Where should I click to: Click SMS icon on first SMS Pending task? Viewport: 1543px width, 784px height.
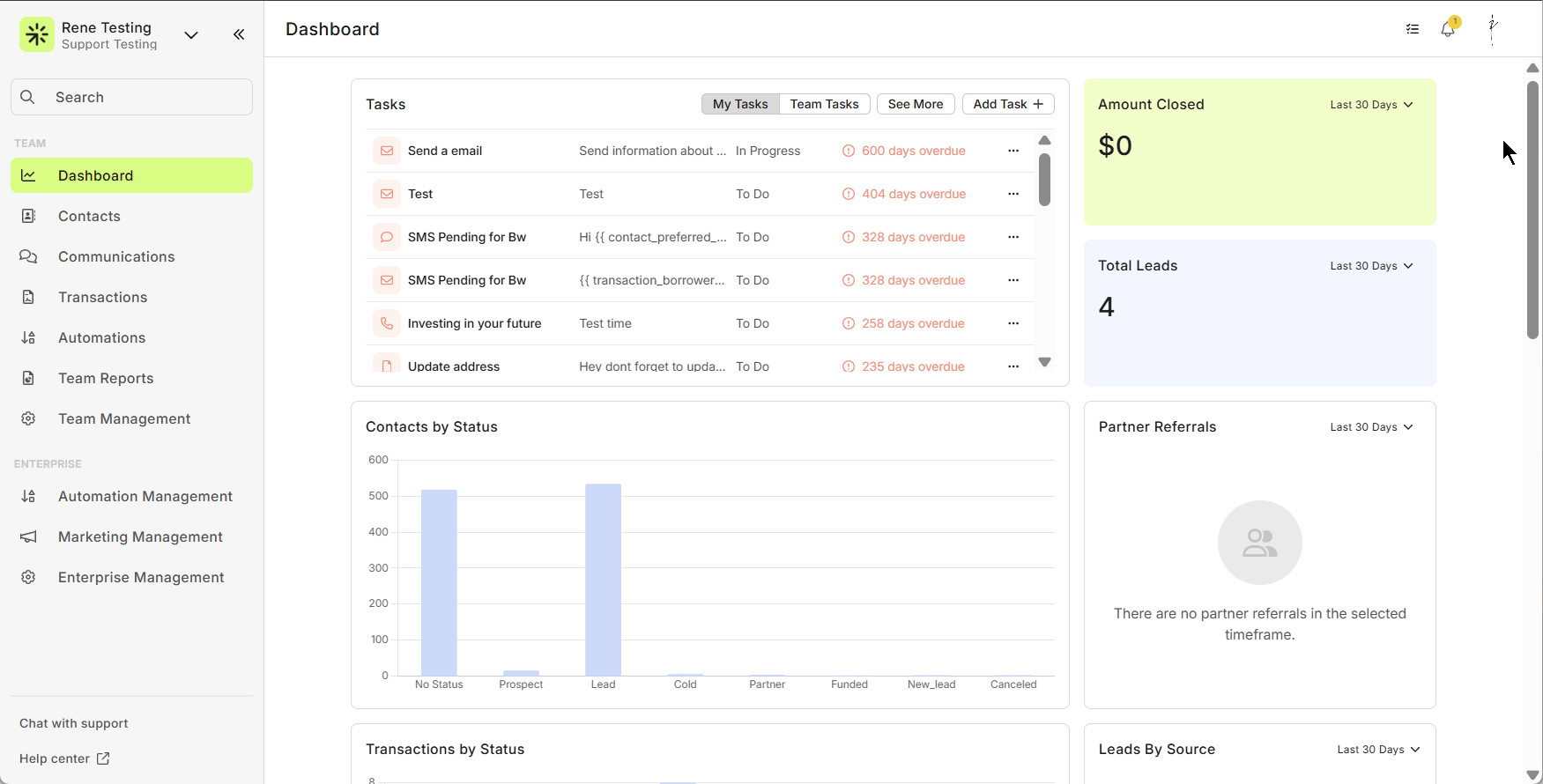[387, 237]
